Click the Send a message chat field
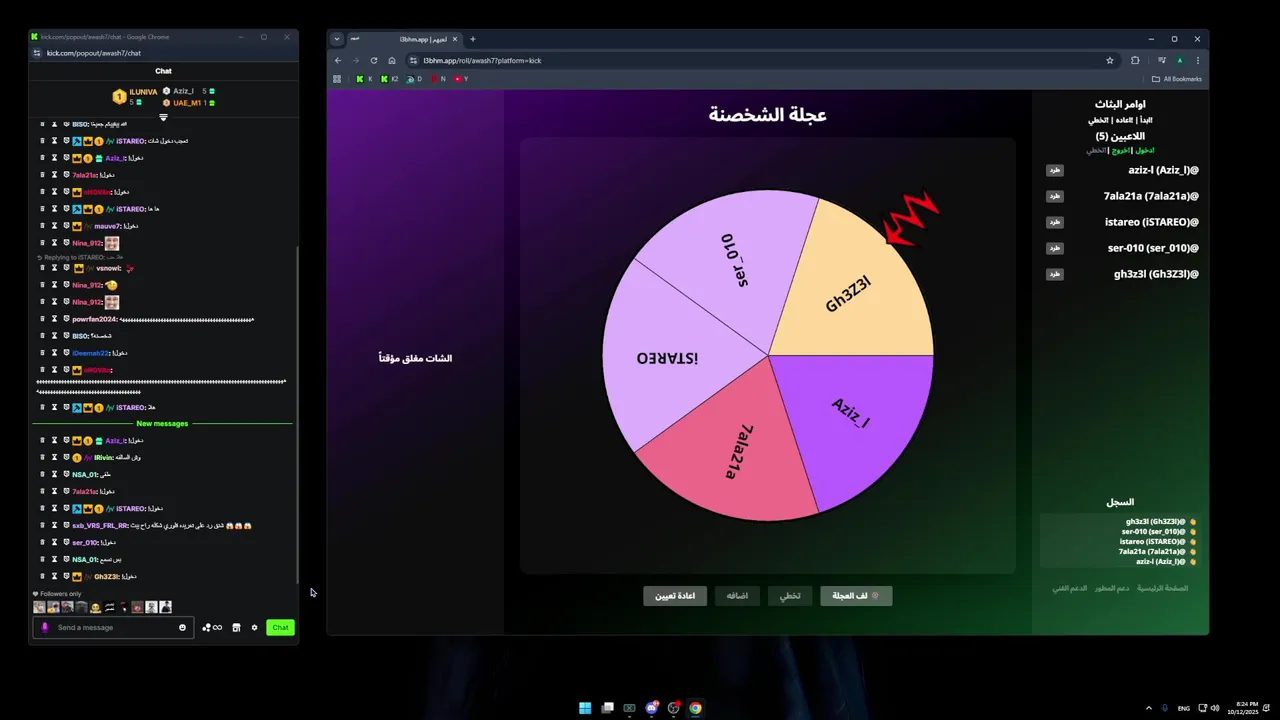The height and width of the screenshot is (720, 1280). coord(115,628)
